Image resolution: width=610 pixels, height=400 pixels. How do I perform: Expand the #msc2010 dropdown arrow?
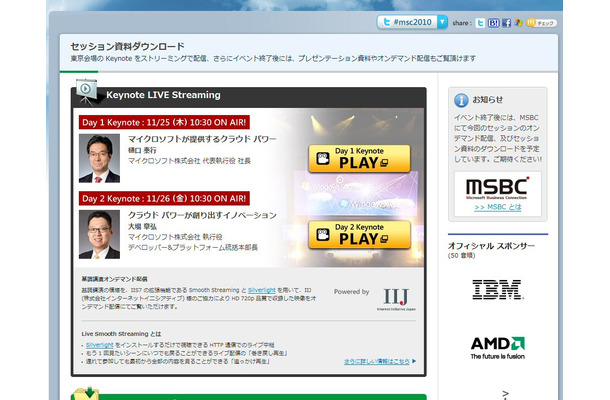(442, 22)
